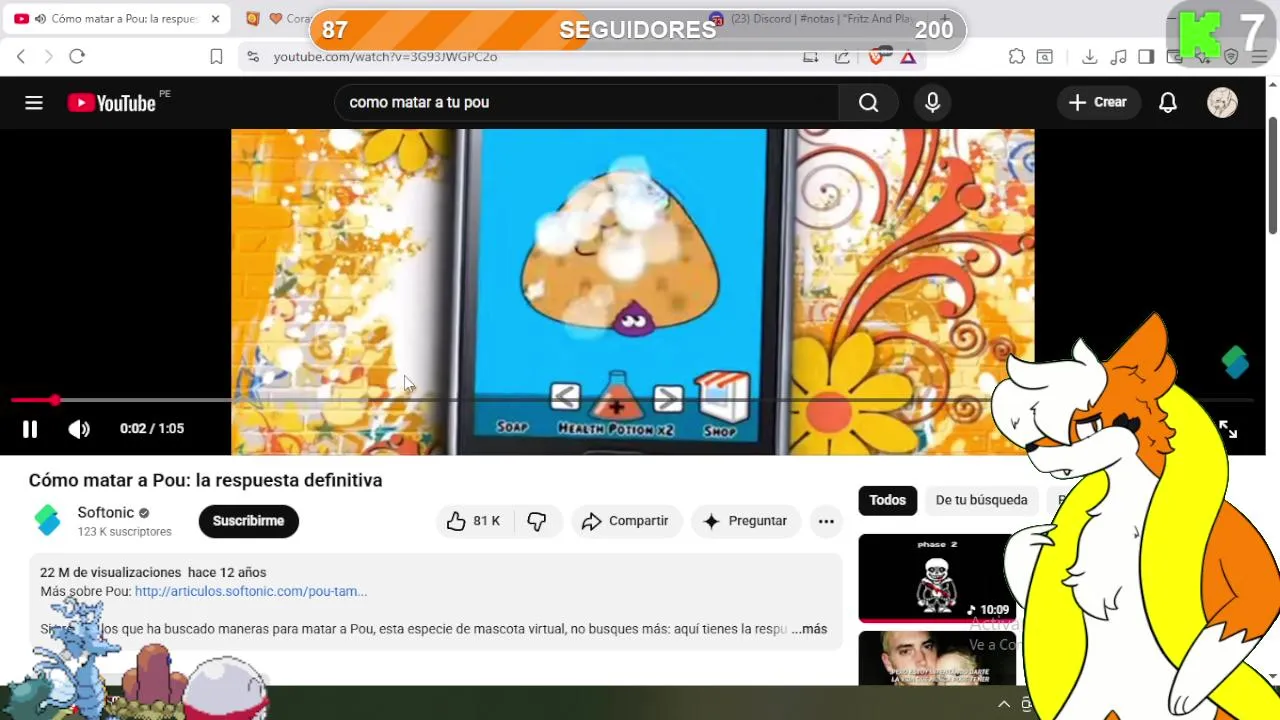Open the notifications bell
Image resolution: width=1280 pixels, height=720 pixels.
click(1167, 102)
